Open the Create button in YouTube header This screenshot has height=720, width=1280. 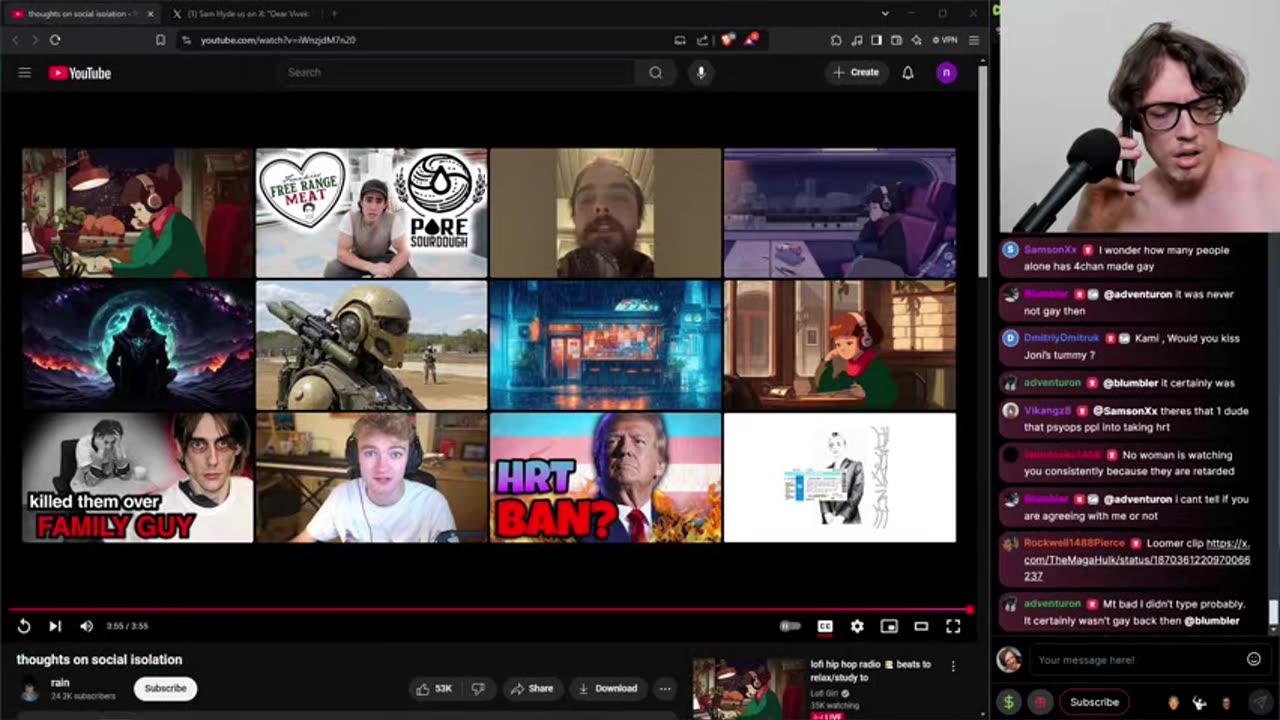pos(855,72)
